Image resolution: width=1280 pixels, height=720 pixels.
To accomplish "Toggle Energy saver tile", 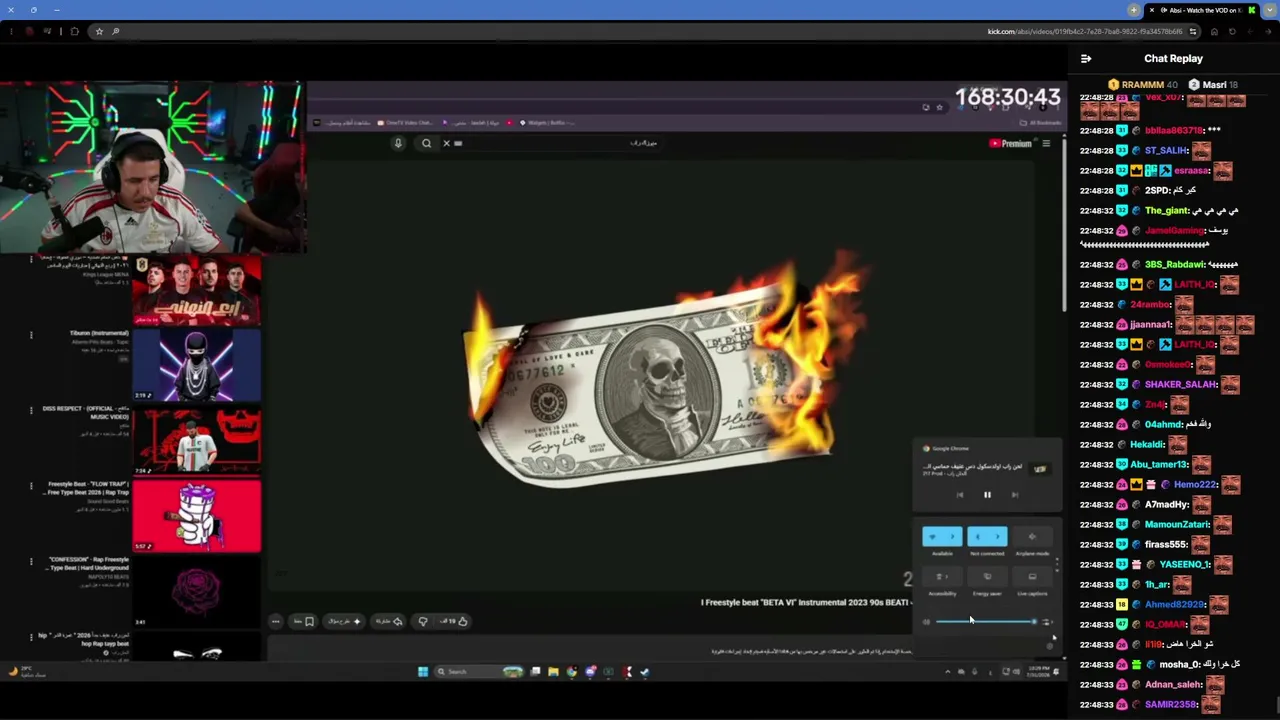I will click(987, 577).
